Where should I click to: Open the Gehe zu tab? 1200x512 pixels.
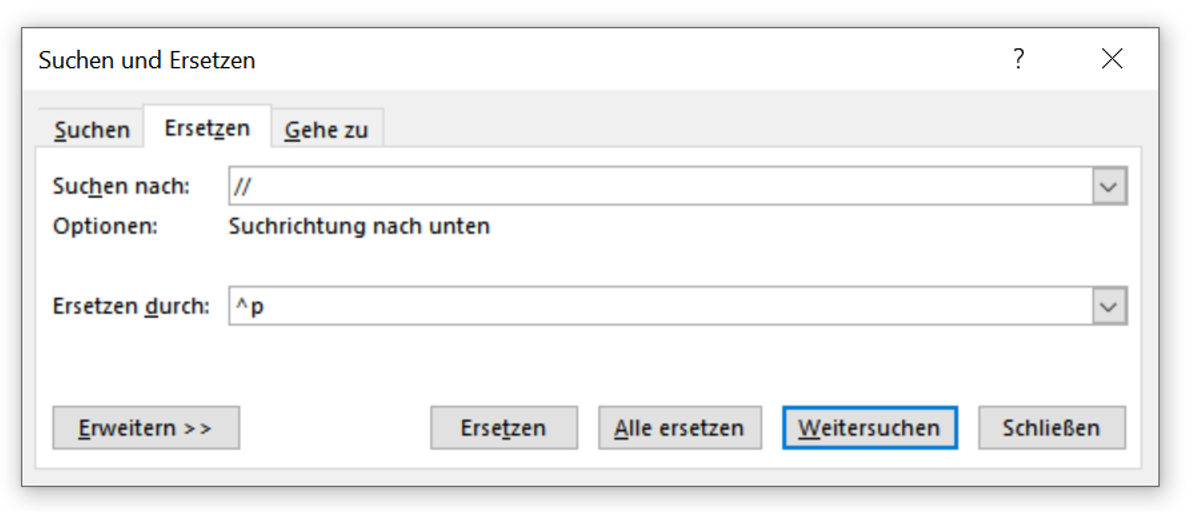(326, 130)
